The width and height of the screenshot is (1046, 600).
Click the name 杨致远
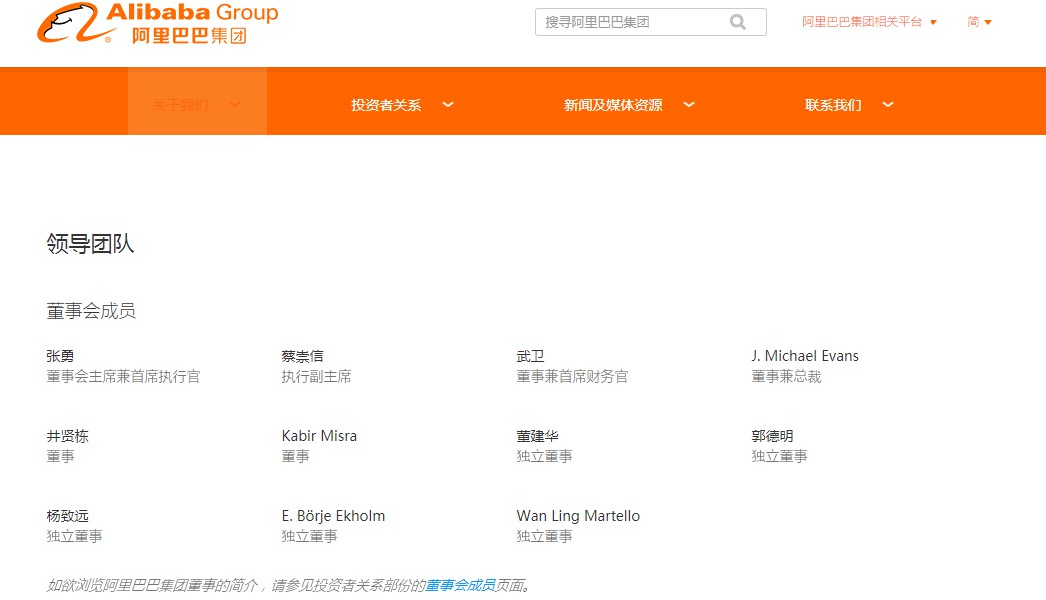pos(67,516)
